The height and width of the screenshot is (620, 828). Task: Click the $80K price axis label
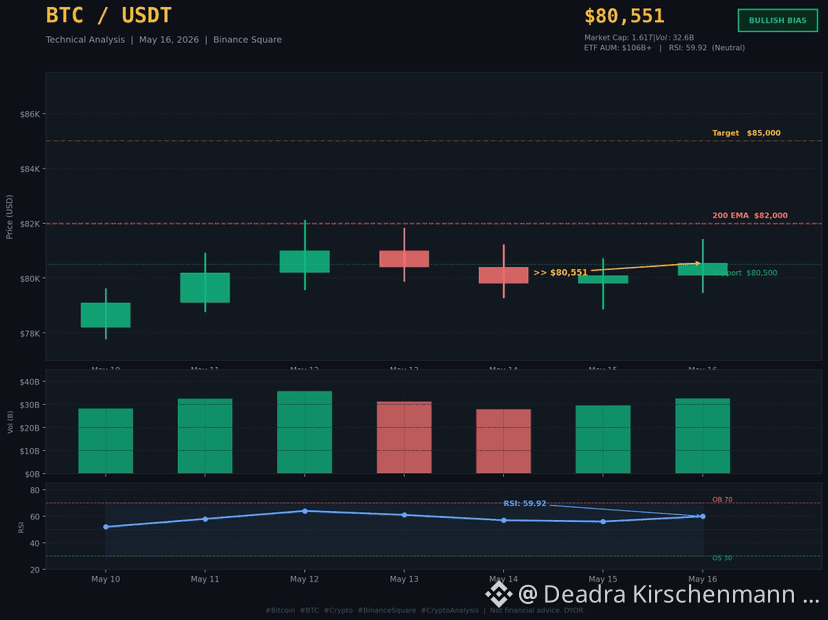pos(30,279)
